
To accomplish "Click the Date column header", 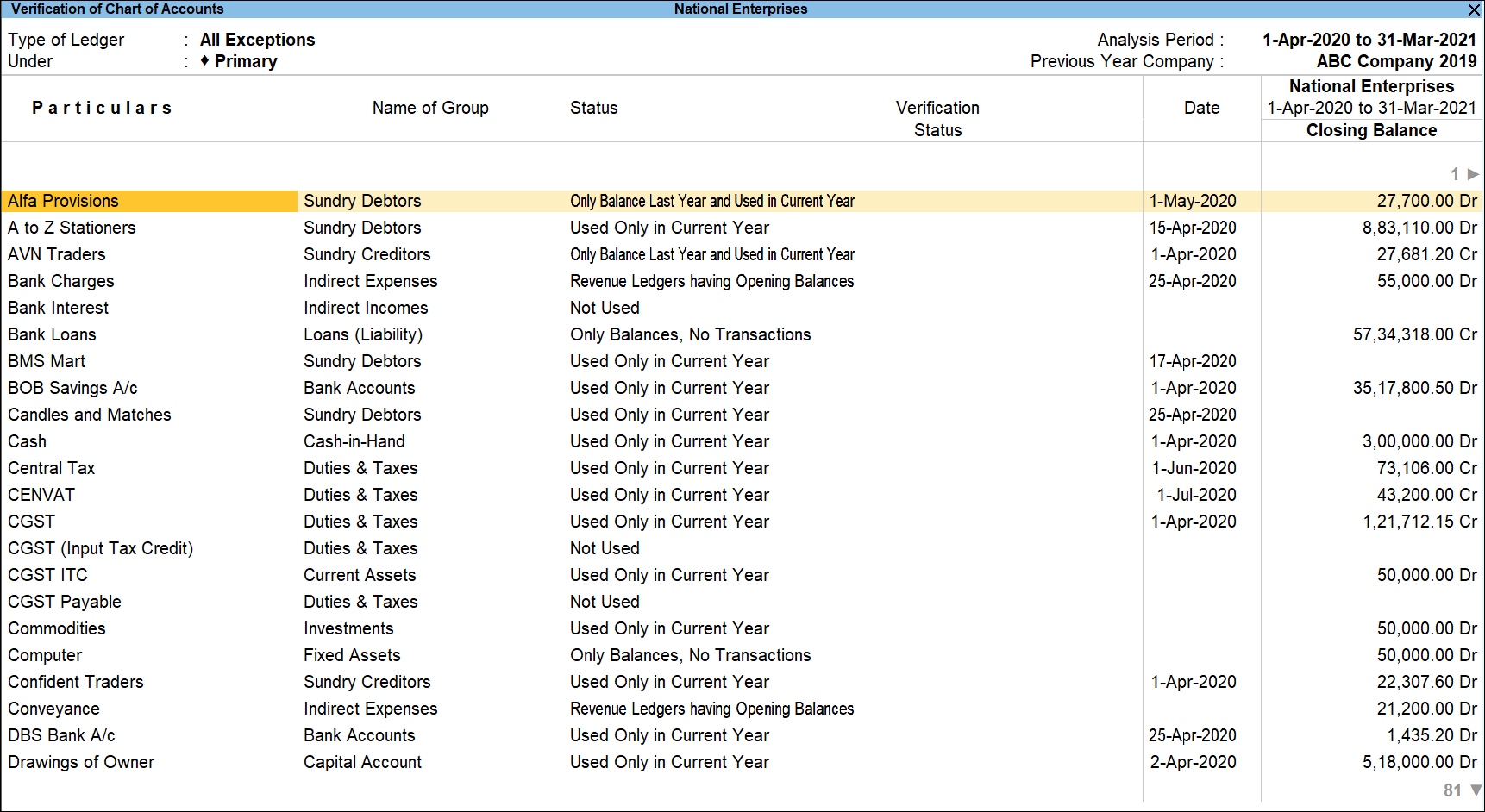I will point(1201,108).
